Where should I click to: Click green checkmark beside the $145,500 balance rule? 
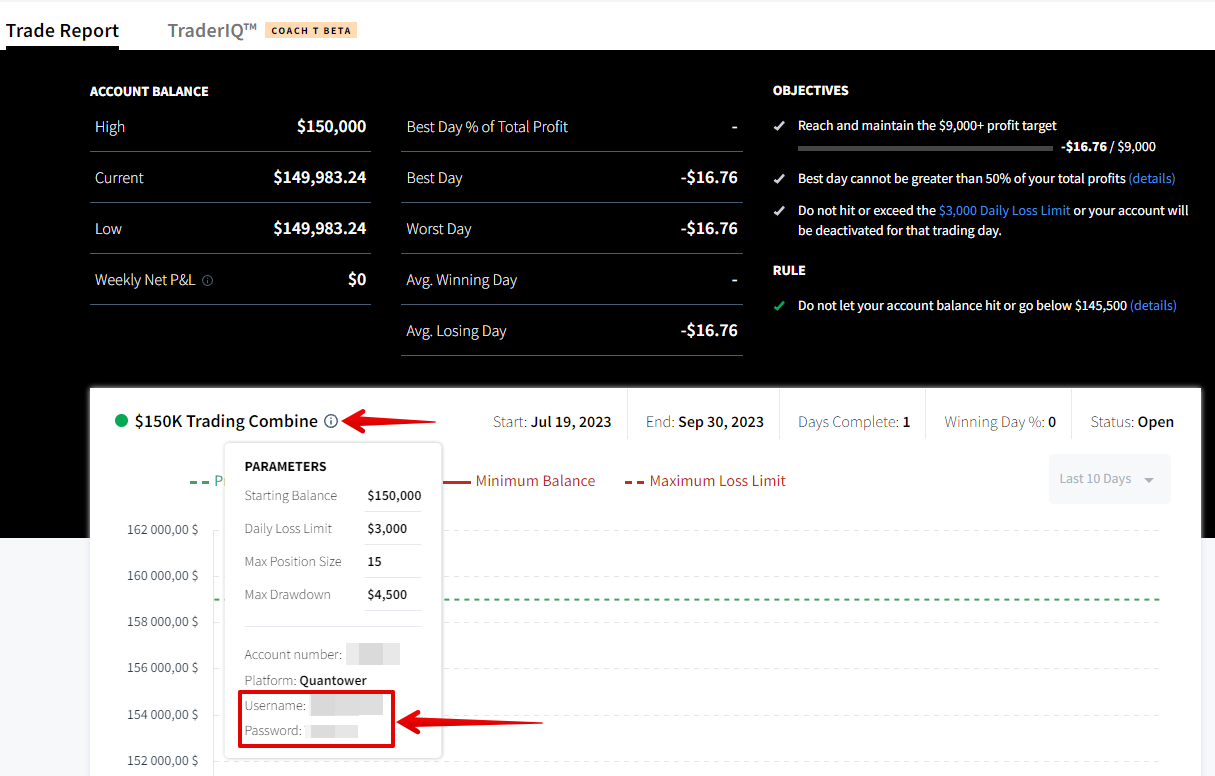779,306
